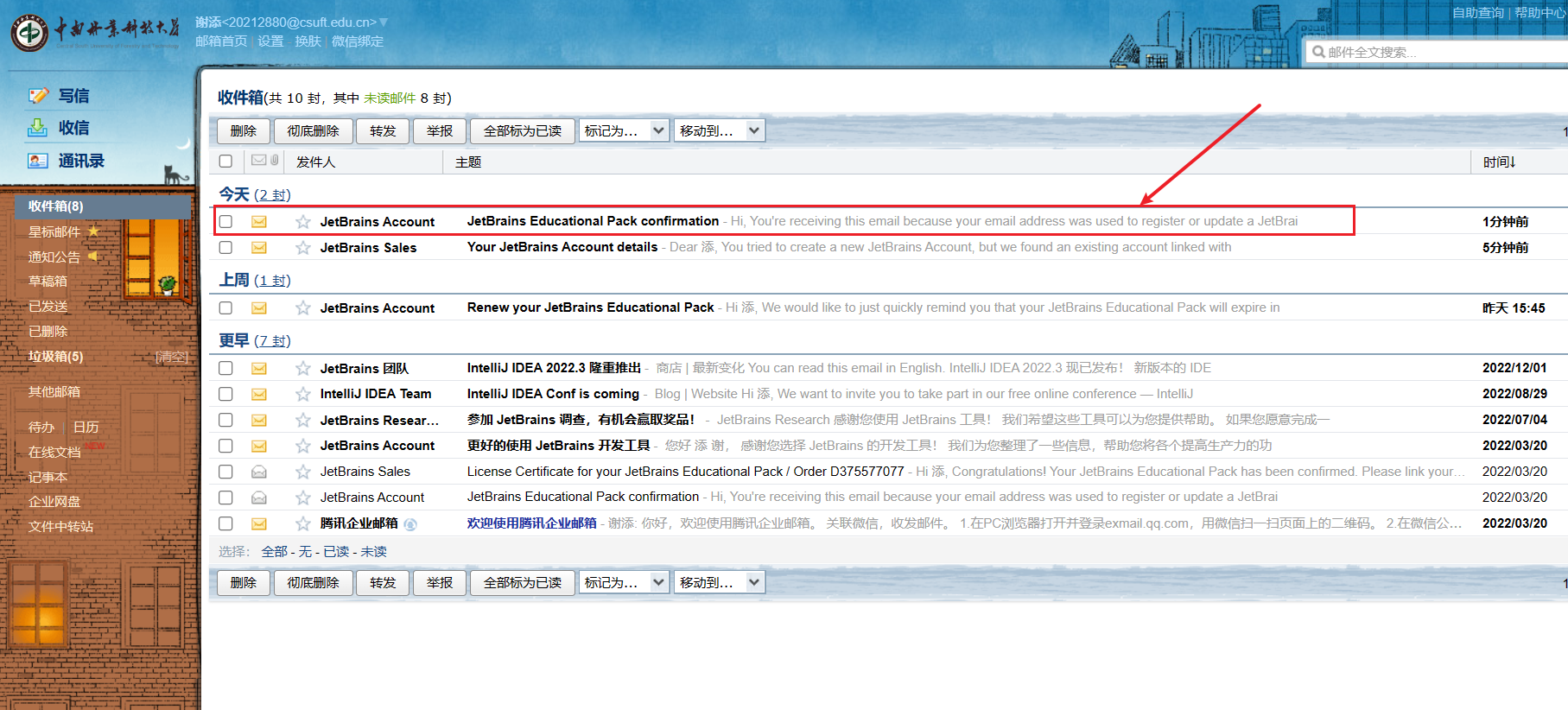
Task: Star the IntelliJ IDEA 2022.3 email
Action: [303, 369]
